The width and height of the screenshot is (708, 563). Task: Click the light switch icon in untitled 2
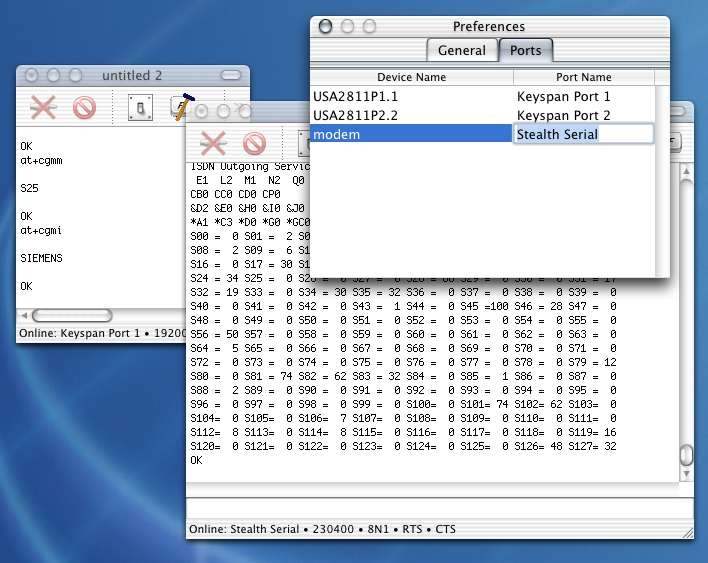point(140,108)
